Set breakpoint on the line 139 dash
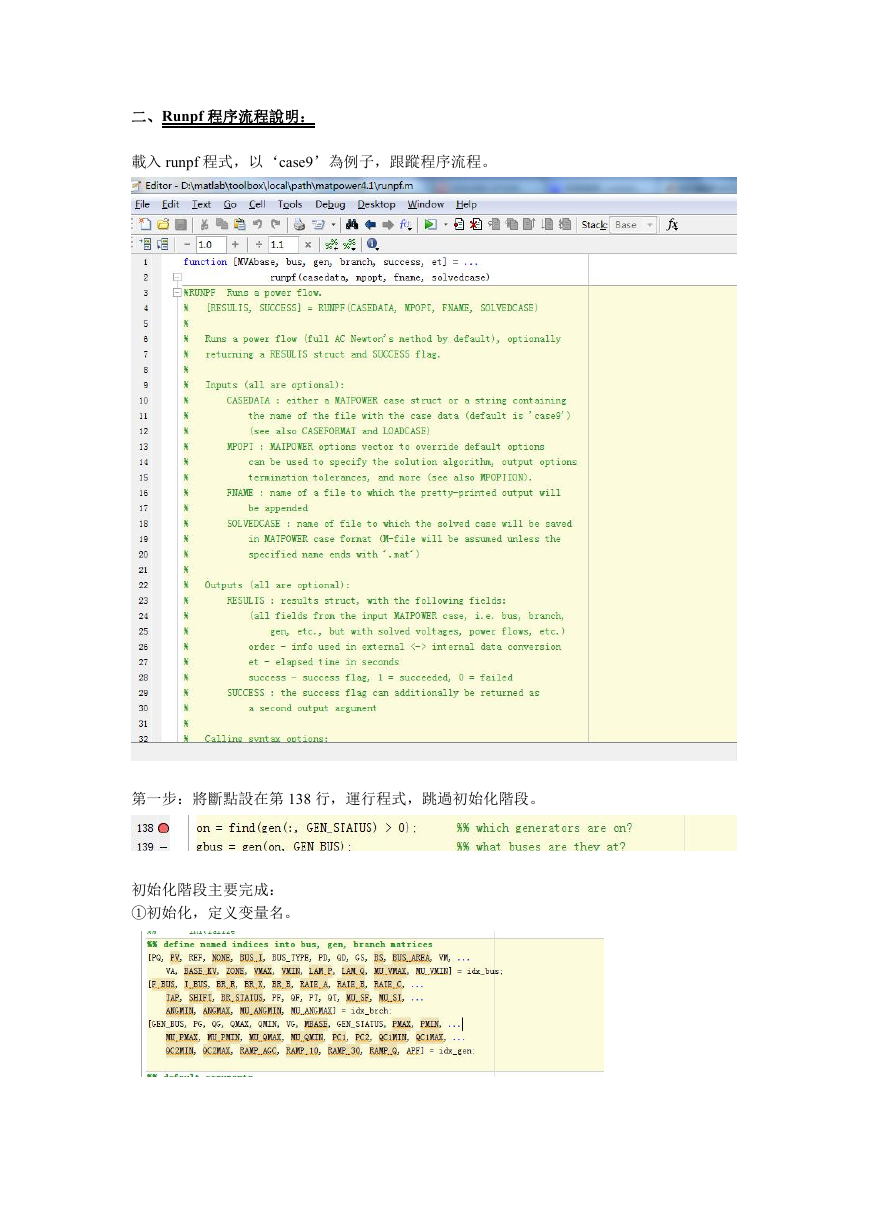The image size is (869, 1228). click(x=163, y=846)
